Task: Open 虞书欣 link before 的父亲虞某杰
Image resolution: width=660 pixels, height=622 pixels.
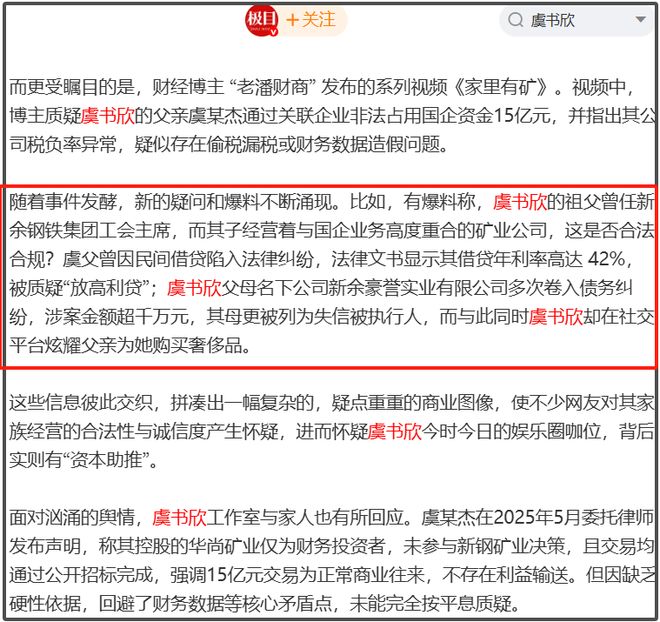Action: pos(109,114)
